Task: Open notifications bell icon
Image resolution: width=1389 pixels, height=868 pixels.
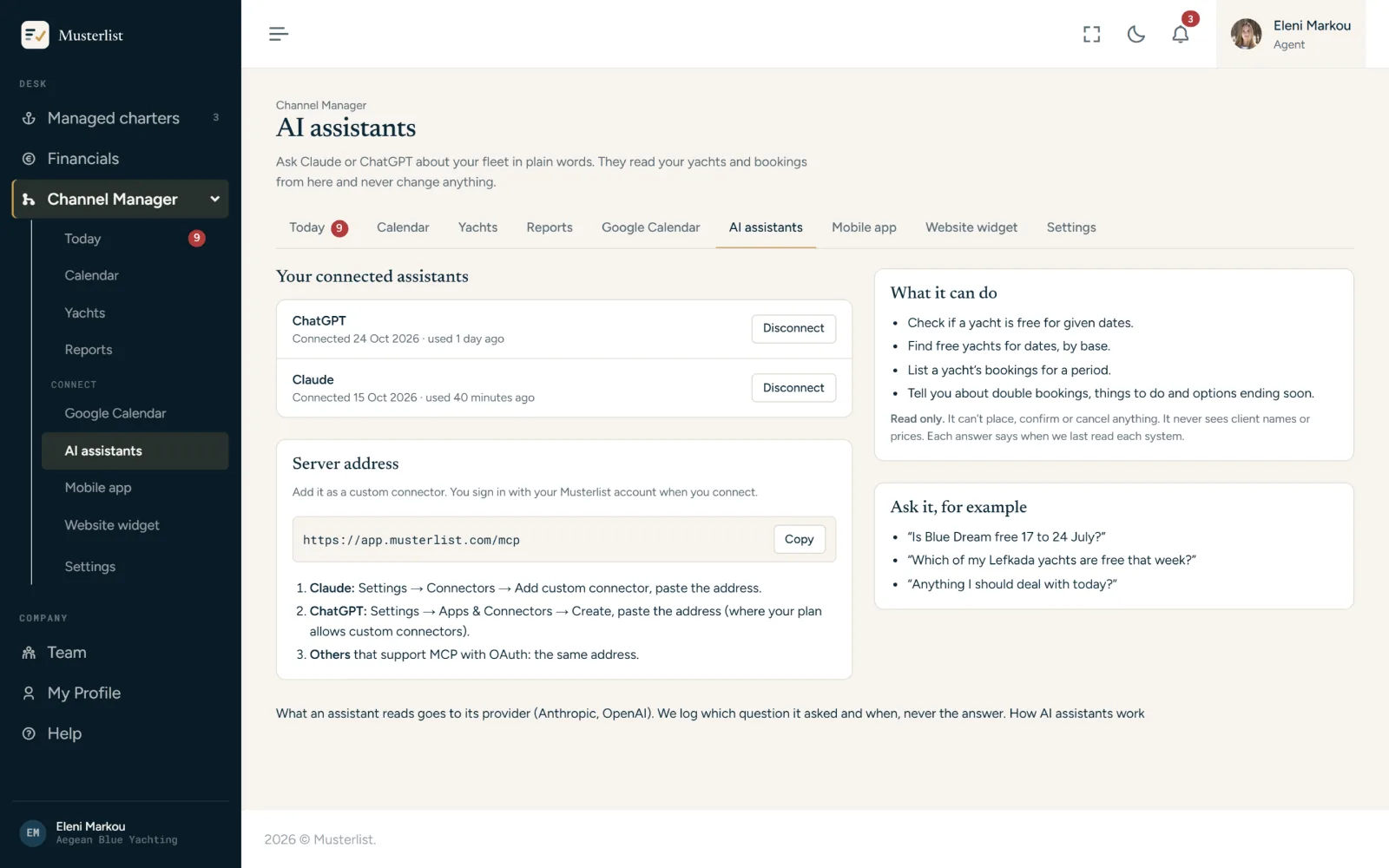Action: (1180, 34)
